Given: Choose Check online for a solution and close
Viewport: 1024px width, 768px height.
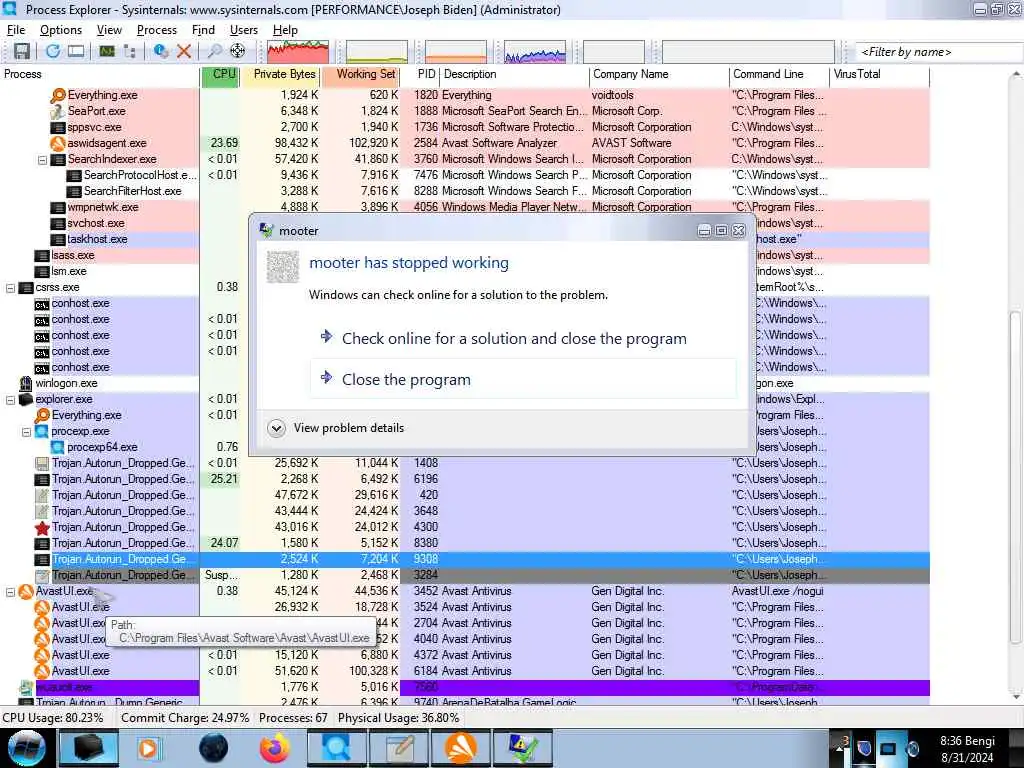Looking at the screenshot, I should [x=523, y=338].
